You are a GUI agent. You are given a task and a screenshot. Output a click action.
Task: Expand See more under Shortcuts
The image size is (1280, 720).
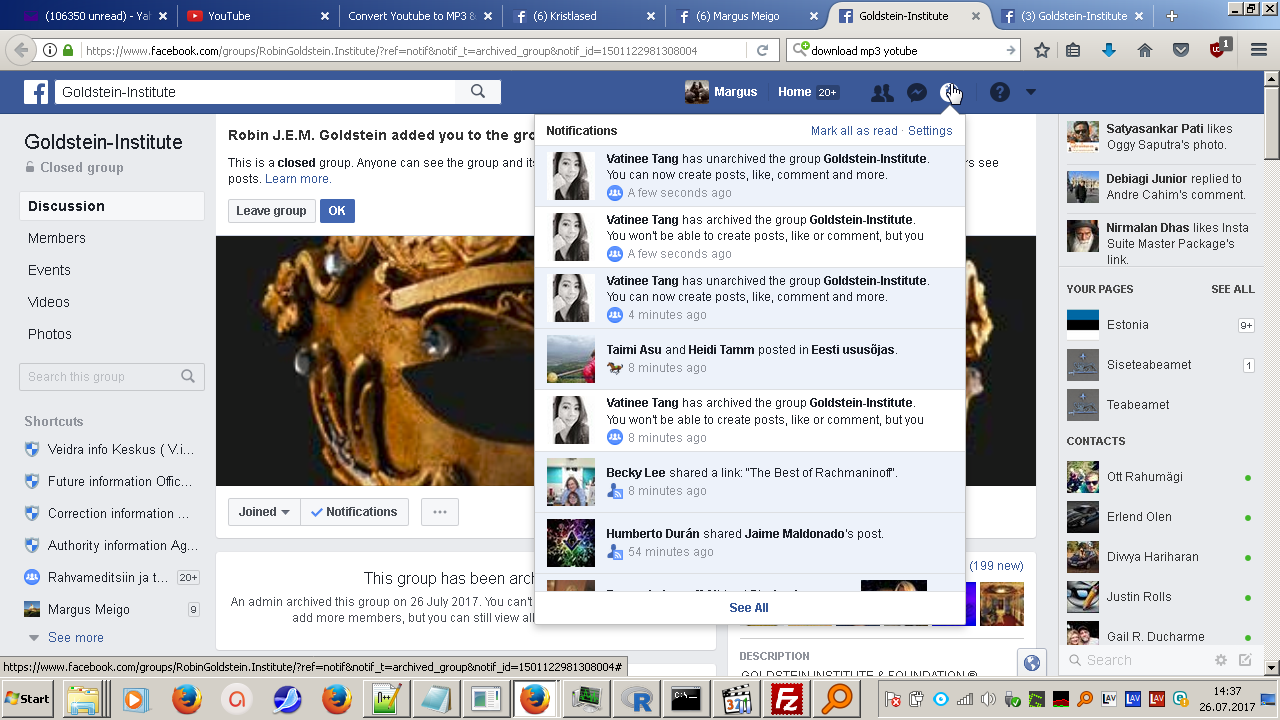(x=75, y=637)
